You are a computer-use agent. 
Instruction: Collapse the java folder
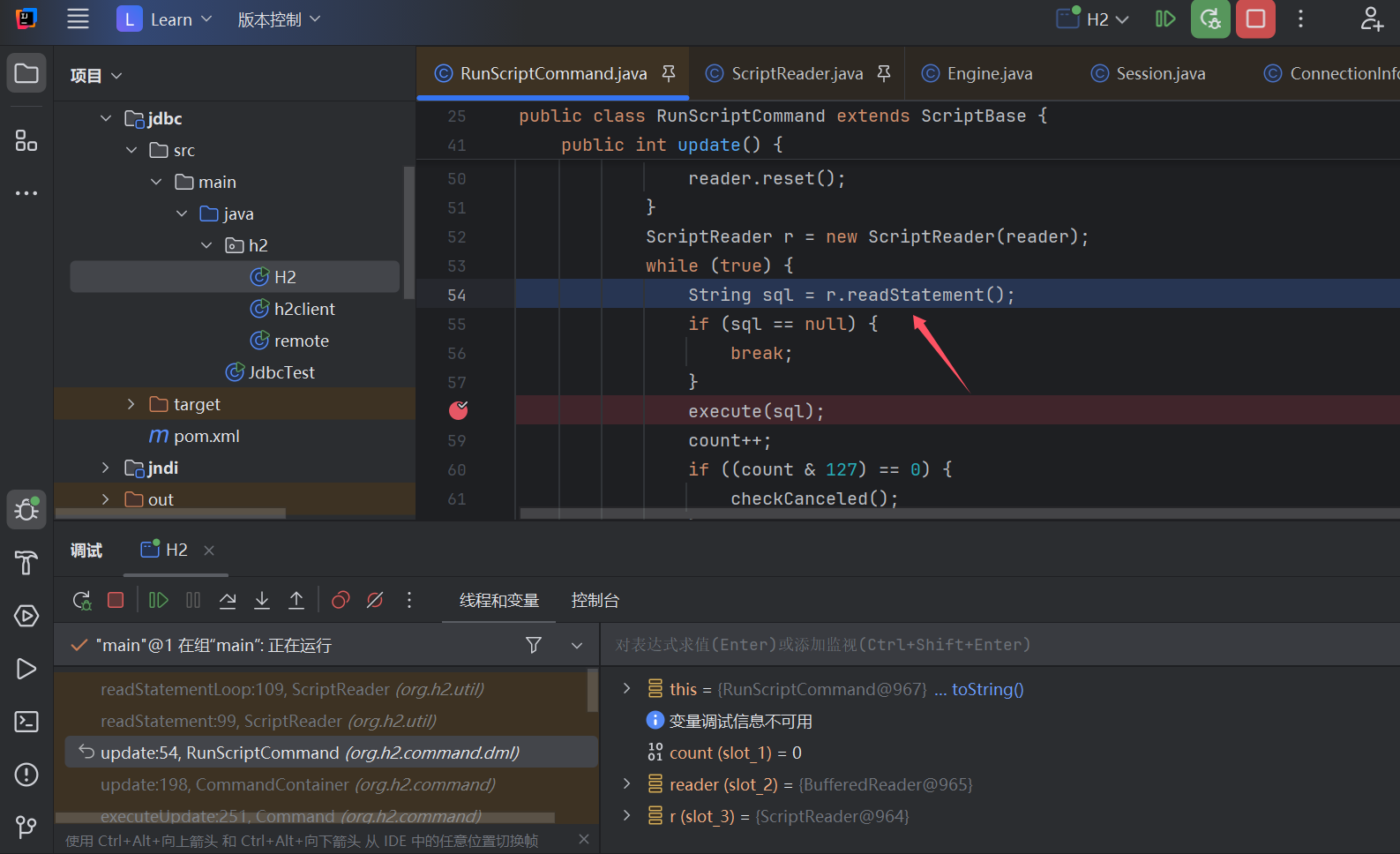(x=182, y=213)
